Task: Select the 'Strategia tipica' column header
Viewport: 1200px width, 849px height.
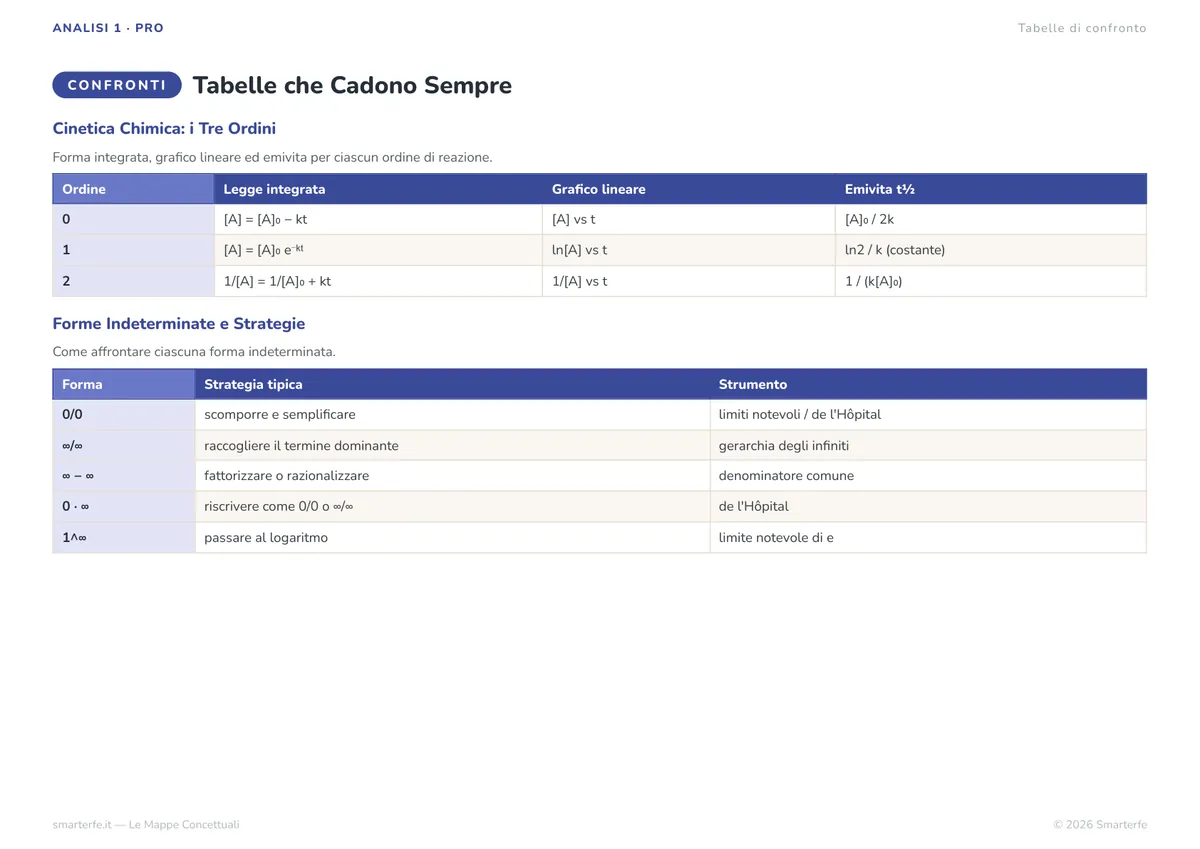Action: (452, 384)
